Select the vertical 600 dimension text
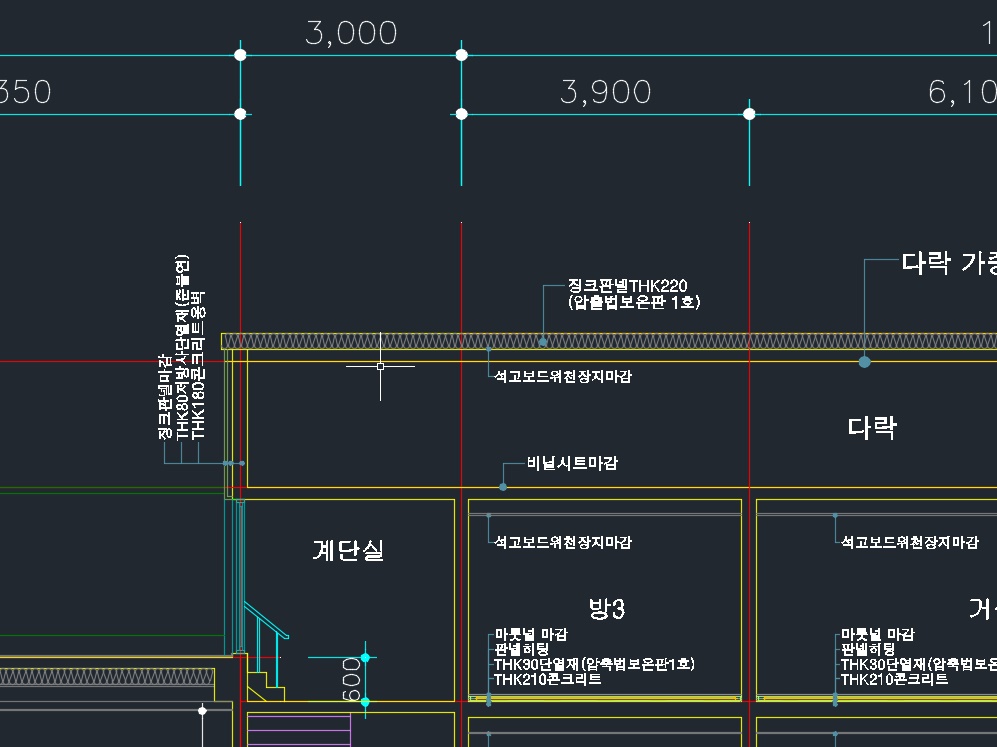This screenshot has height=747, width=997. (352, 679)
